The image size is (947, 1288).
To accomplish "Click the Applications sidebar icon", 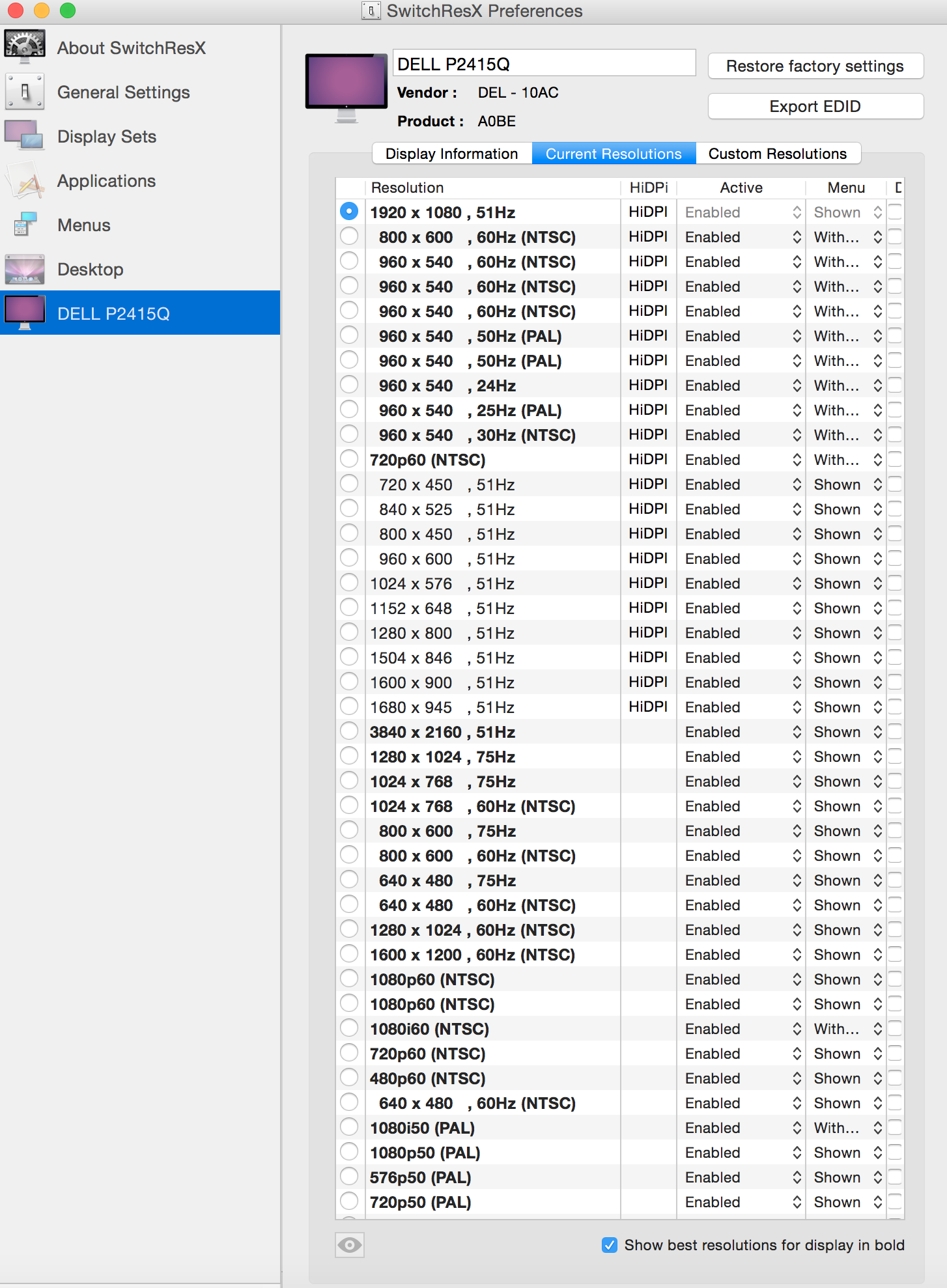I will point(25,180).
